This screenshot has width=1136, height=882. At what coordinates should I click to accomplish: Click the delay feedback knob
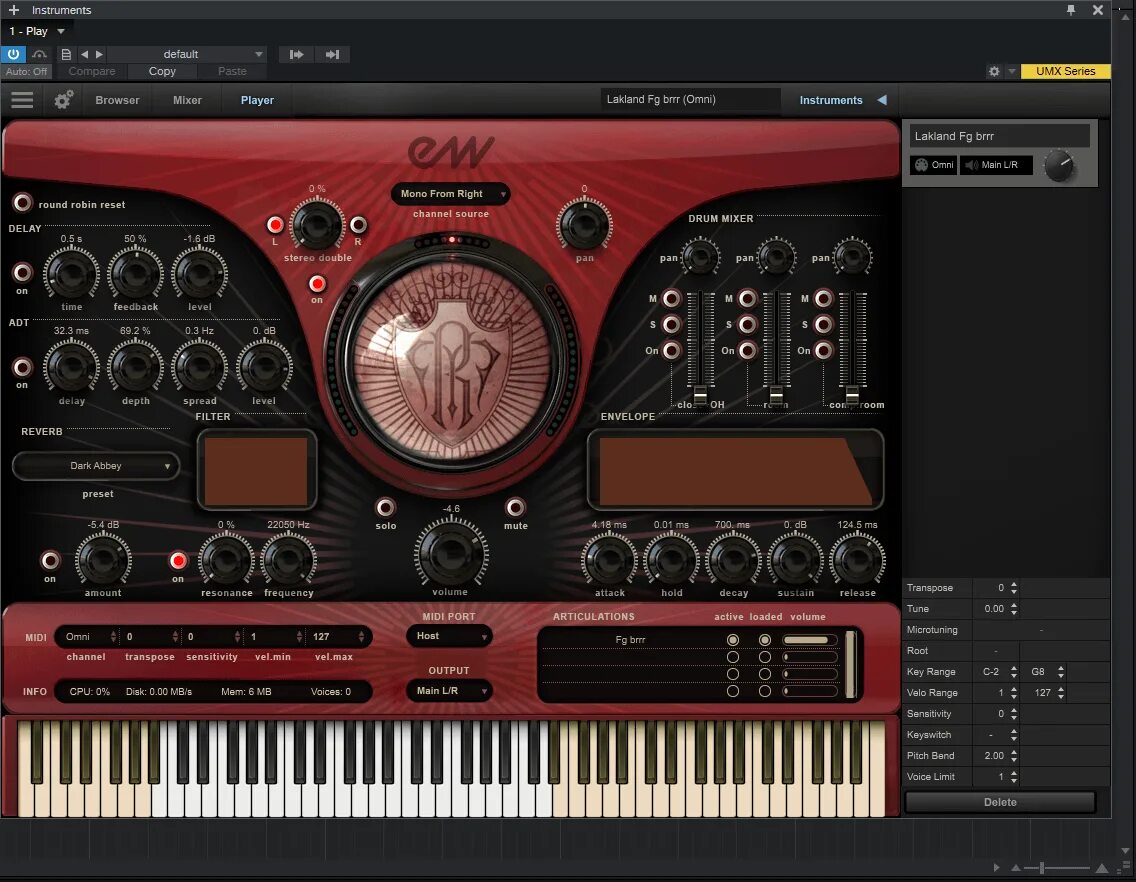coord(135,274)
